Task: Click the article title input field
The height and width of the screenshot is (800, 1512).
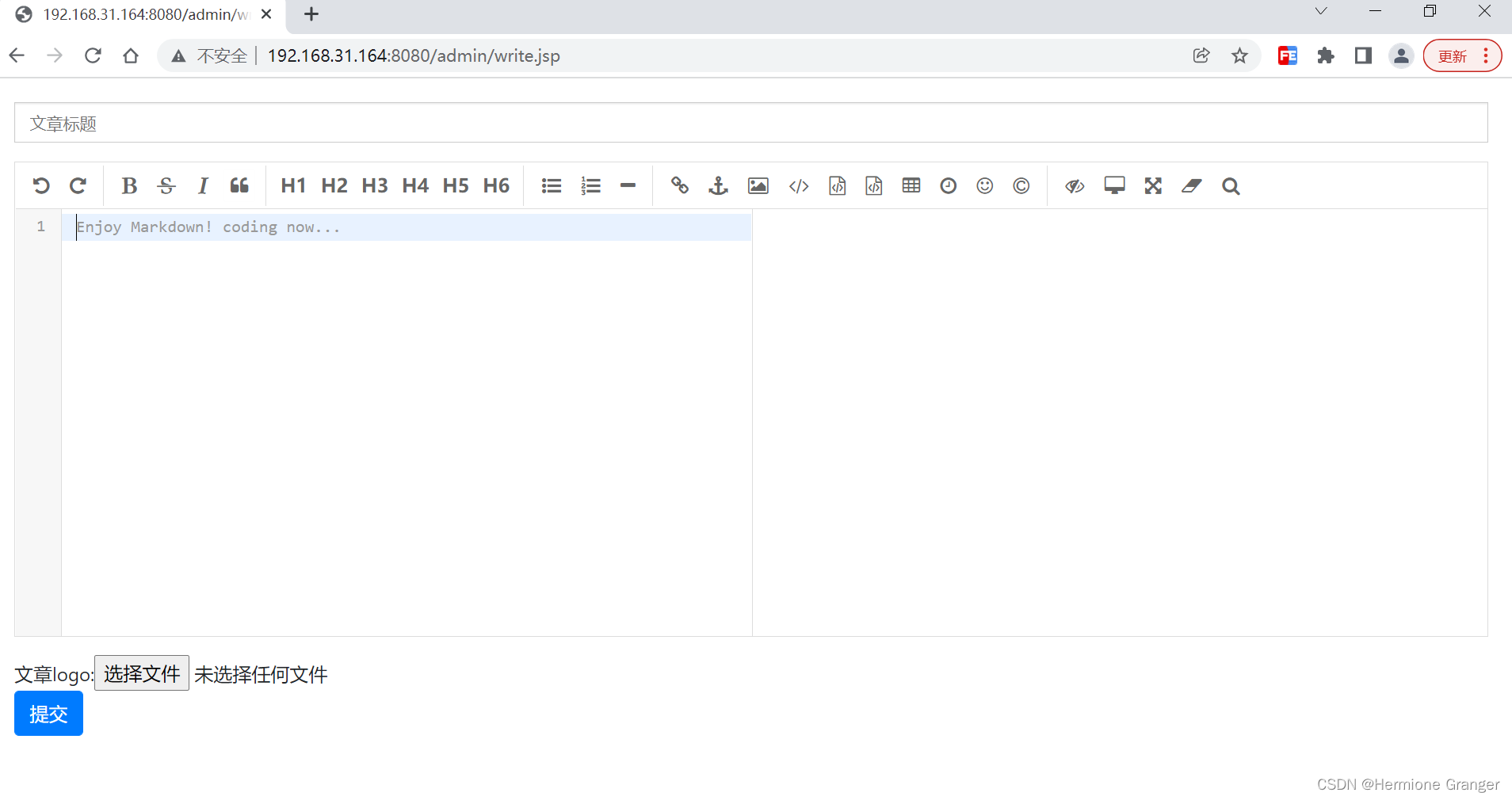Action: tap(750, 123)
